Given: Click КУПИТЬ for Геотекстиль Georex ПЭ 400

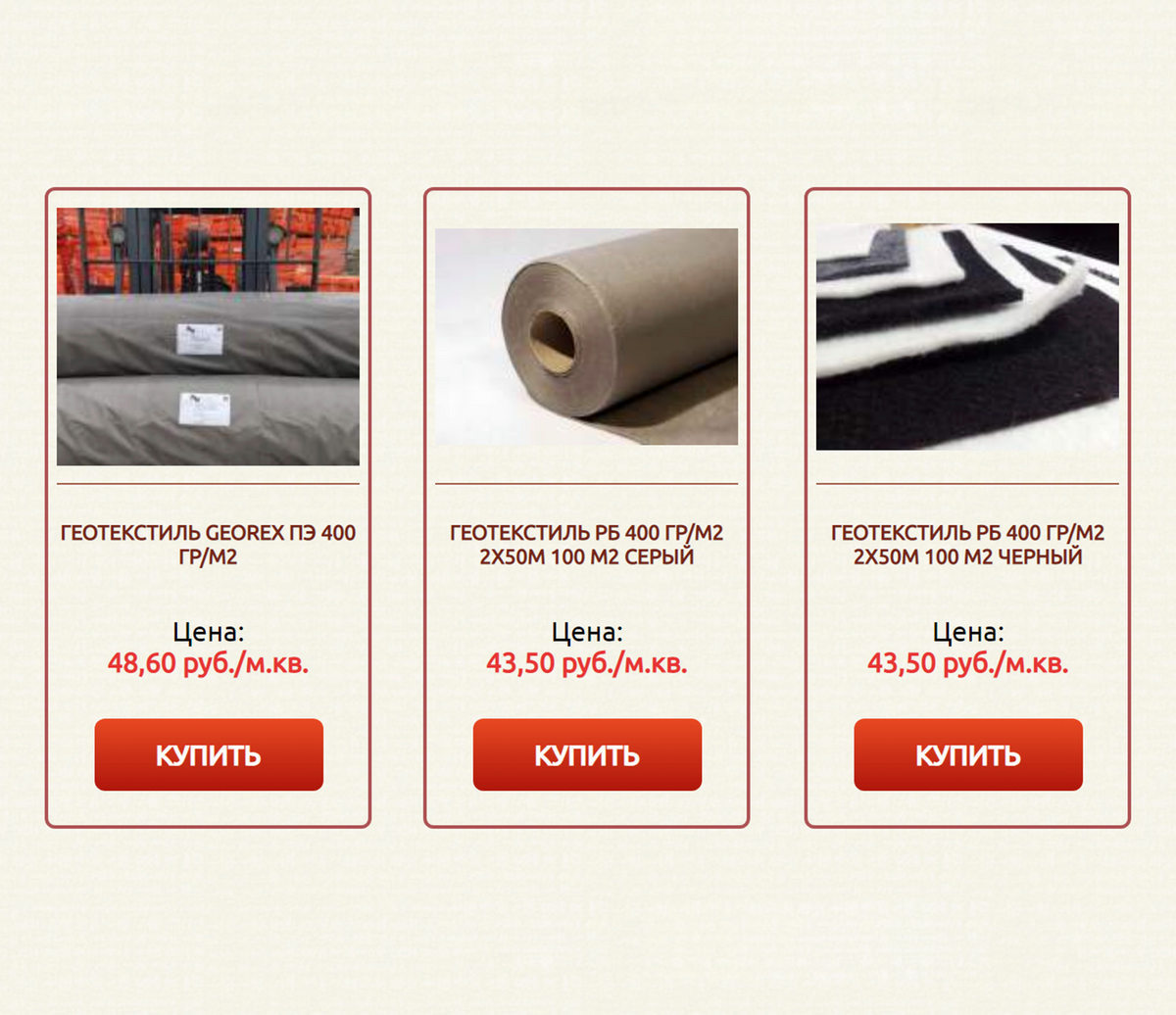Looking at the screenshot, I should click(209, 754).
